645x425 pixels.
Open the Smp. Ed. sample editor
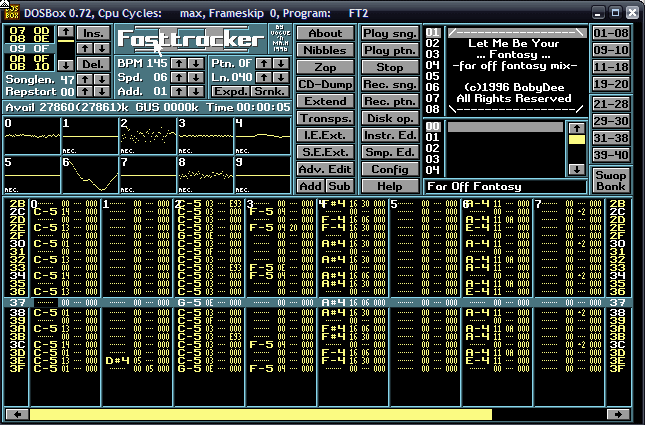(x=390, y=152)
